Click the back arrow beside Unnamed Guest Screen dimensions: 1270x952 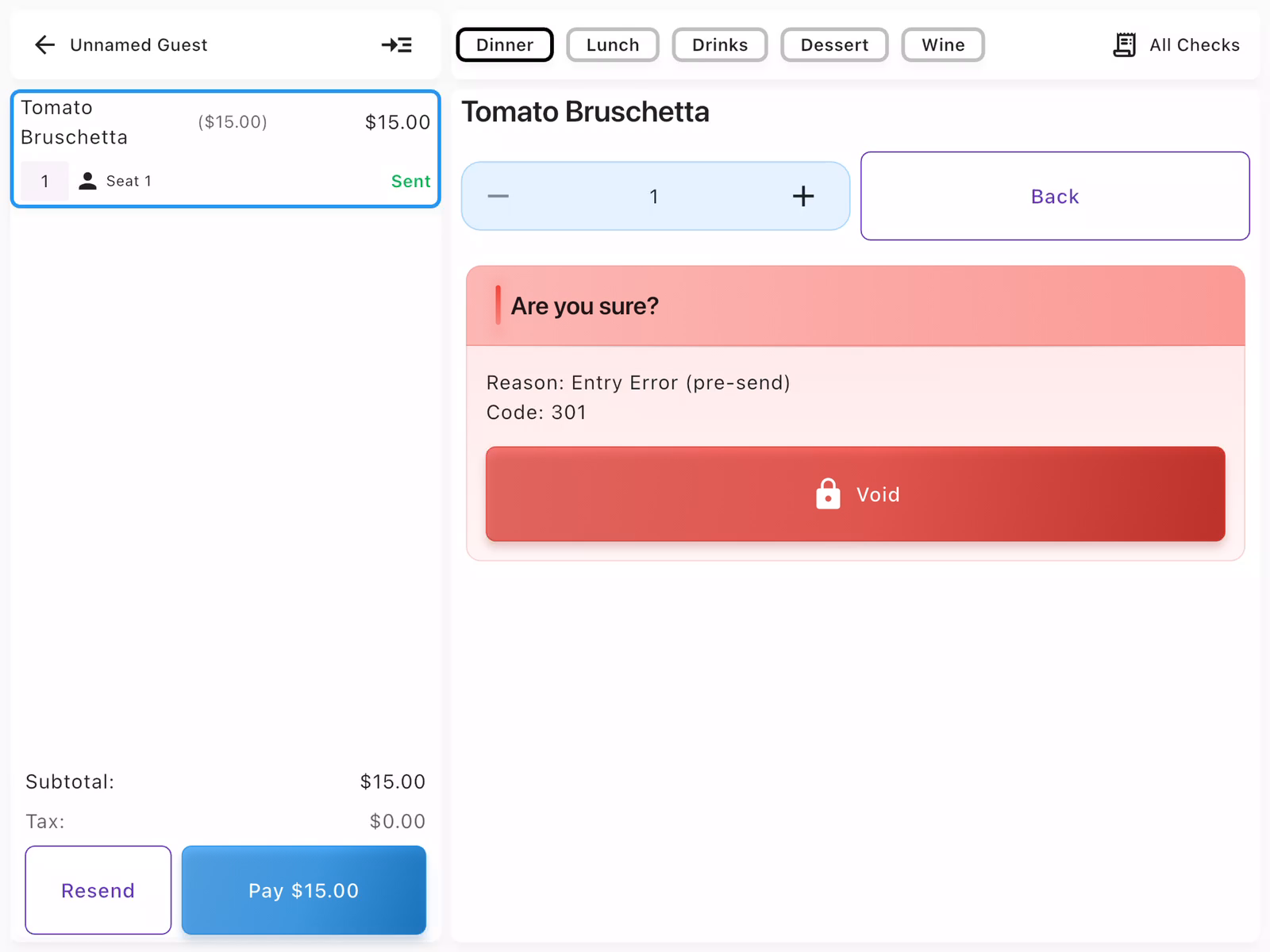45,45
